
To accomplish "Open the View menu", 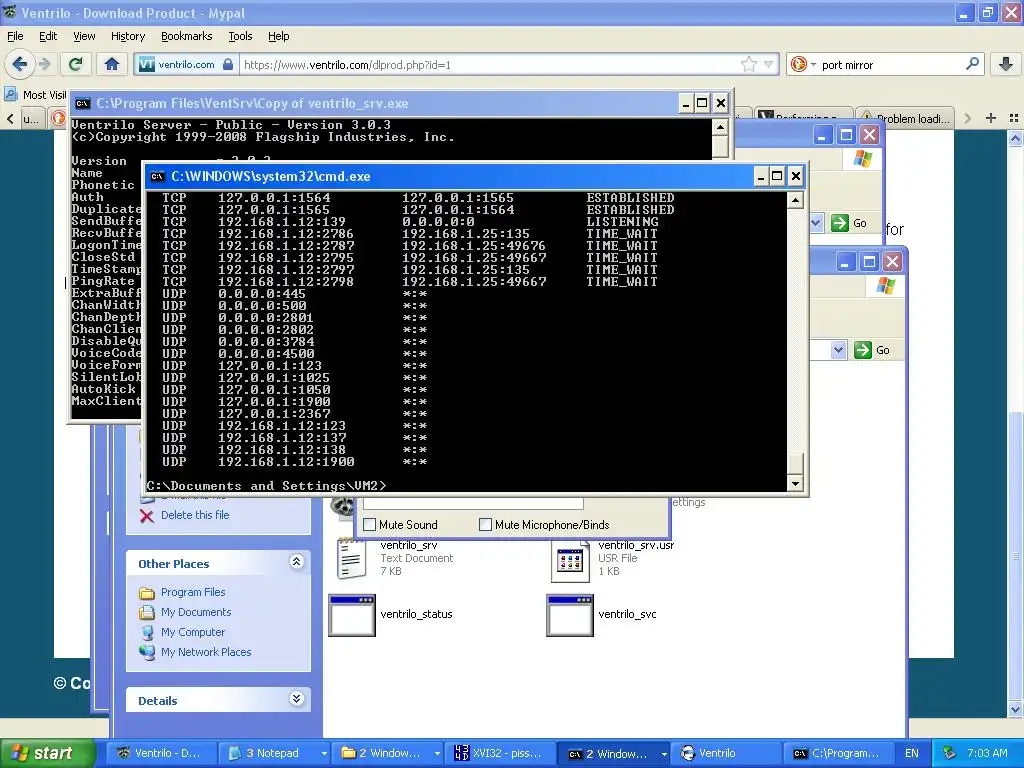I will pyautogui.click(x=84, y=36).
